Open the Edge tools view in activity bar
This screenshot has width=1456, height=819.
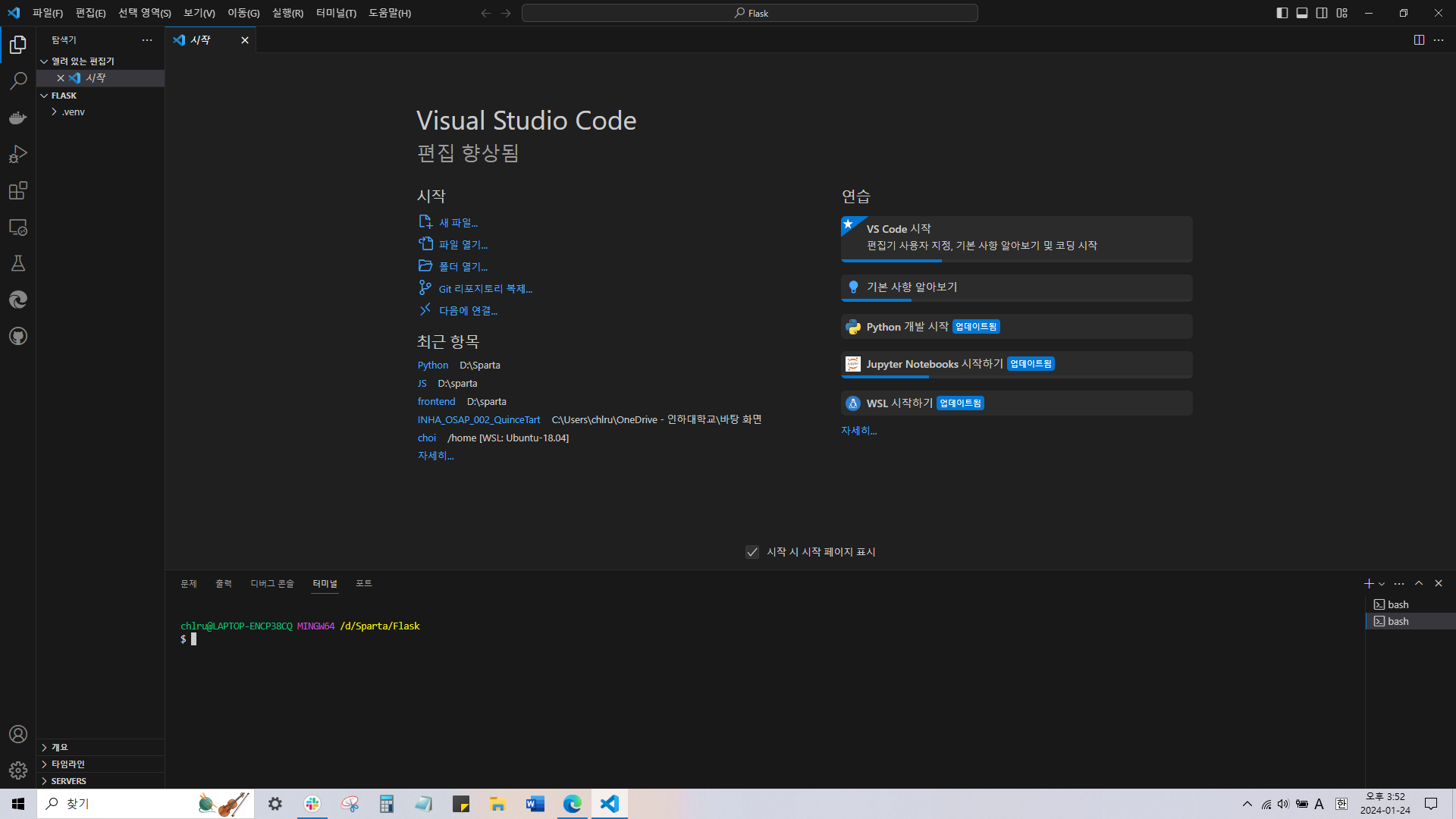pos(18,300)
